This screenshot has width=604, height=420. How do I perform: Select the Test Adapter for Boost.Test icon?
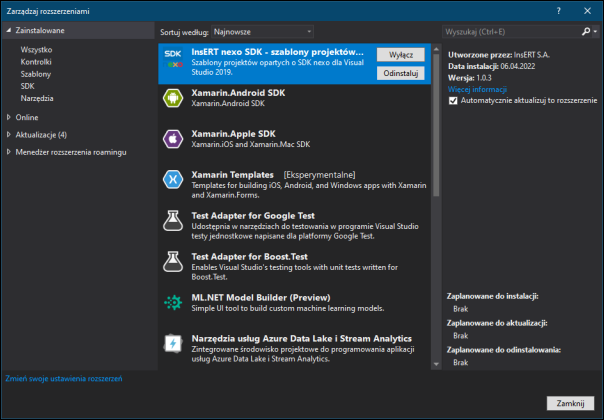click(x=172, y=261)
